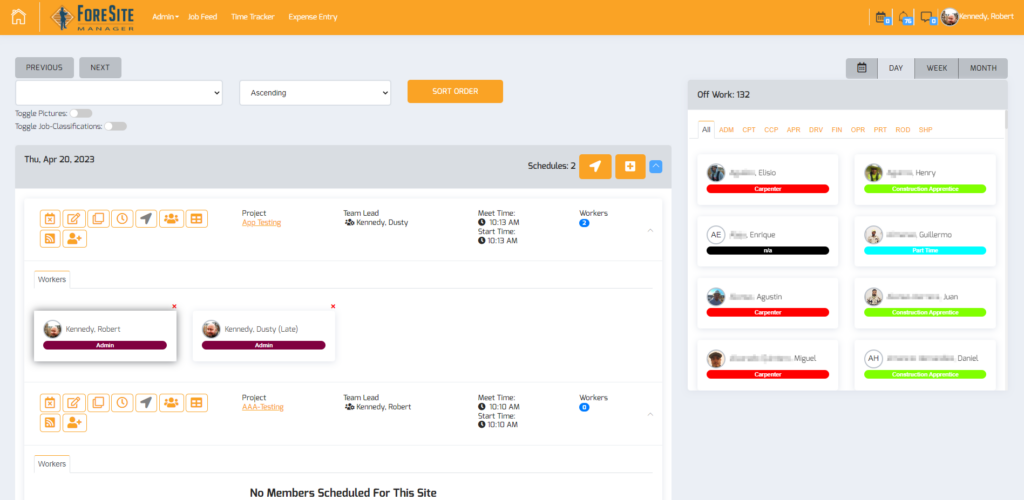
Task: Select the CPT filter tab
Action: pyautogui.click(x=748, y=130)
